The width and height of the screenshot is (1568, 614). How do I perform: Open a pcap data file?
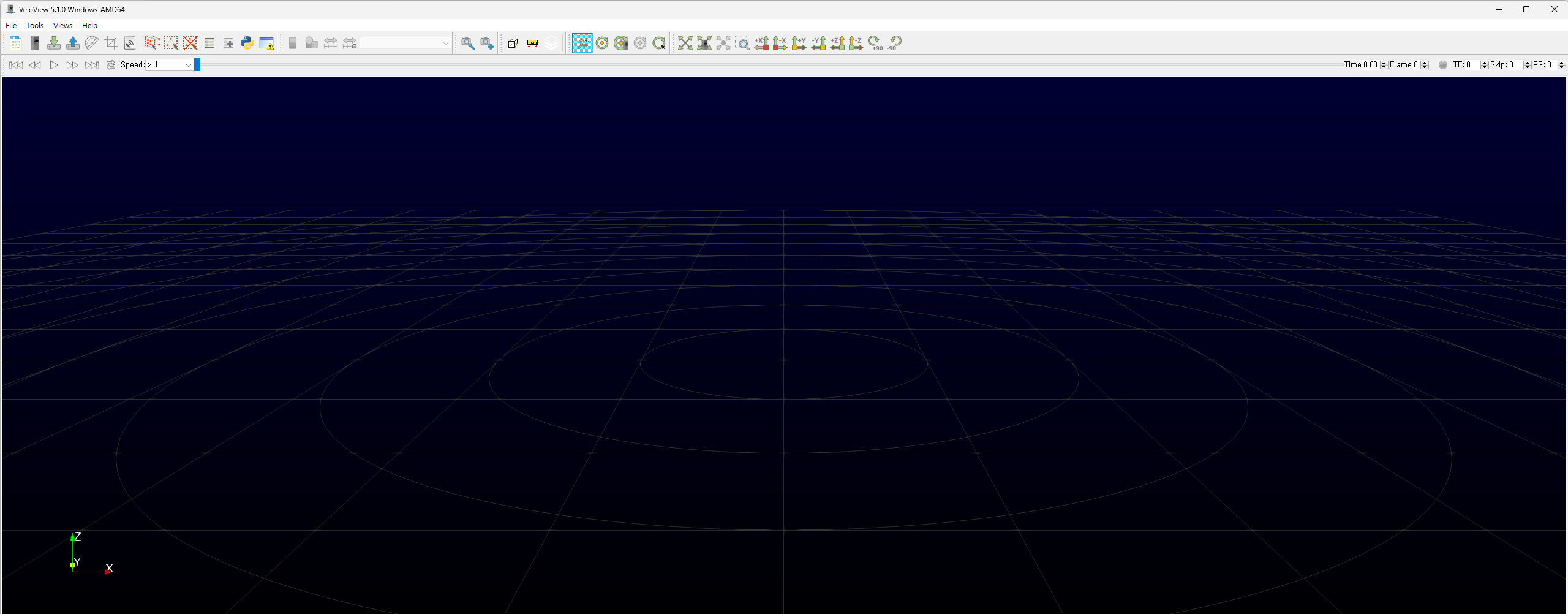point(16,43)
